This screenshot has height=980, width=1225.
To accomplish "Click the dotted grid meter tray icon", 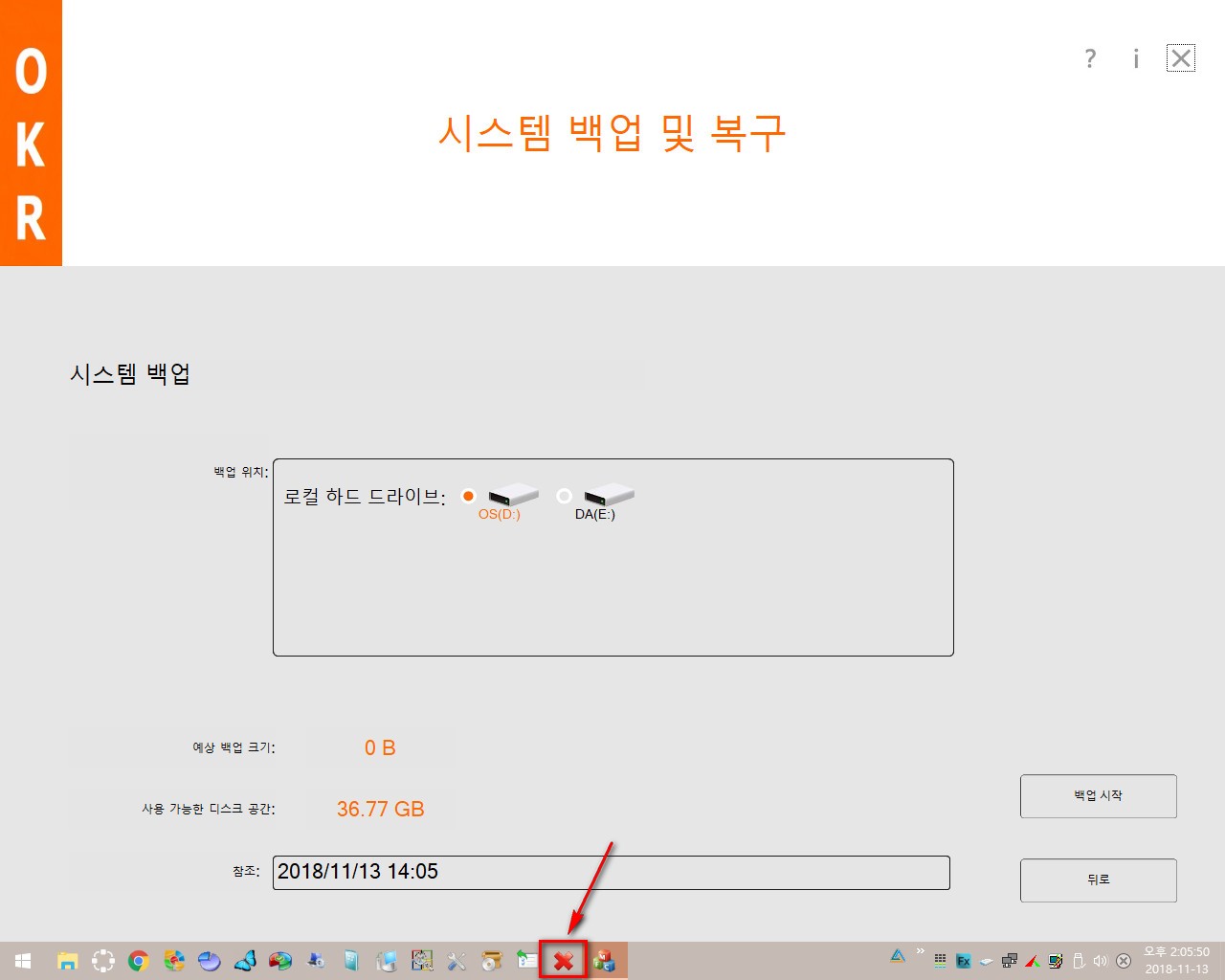I will pos(941,961).
